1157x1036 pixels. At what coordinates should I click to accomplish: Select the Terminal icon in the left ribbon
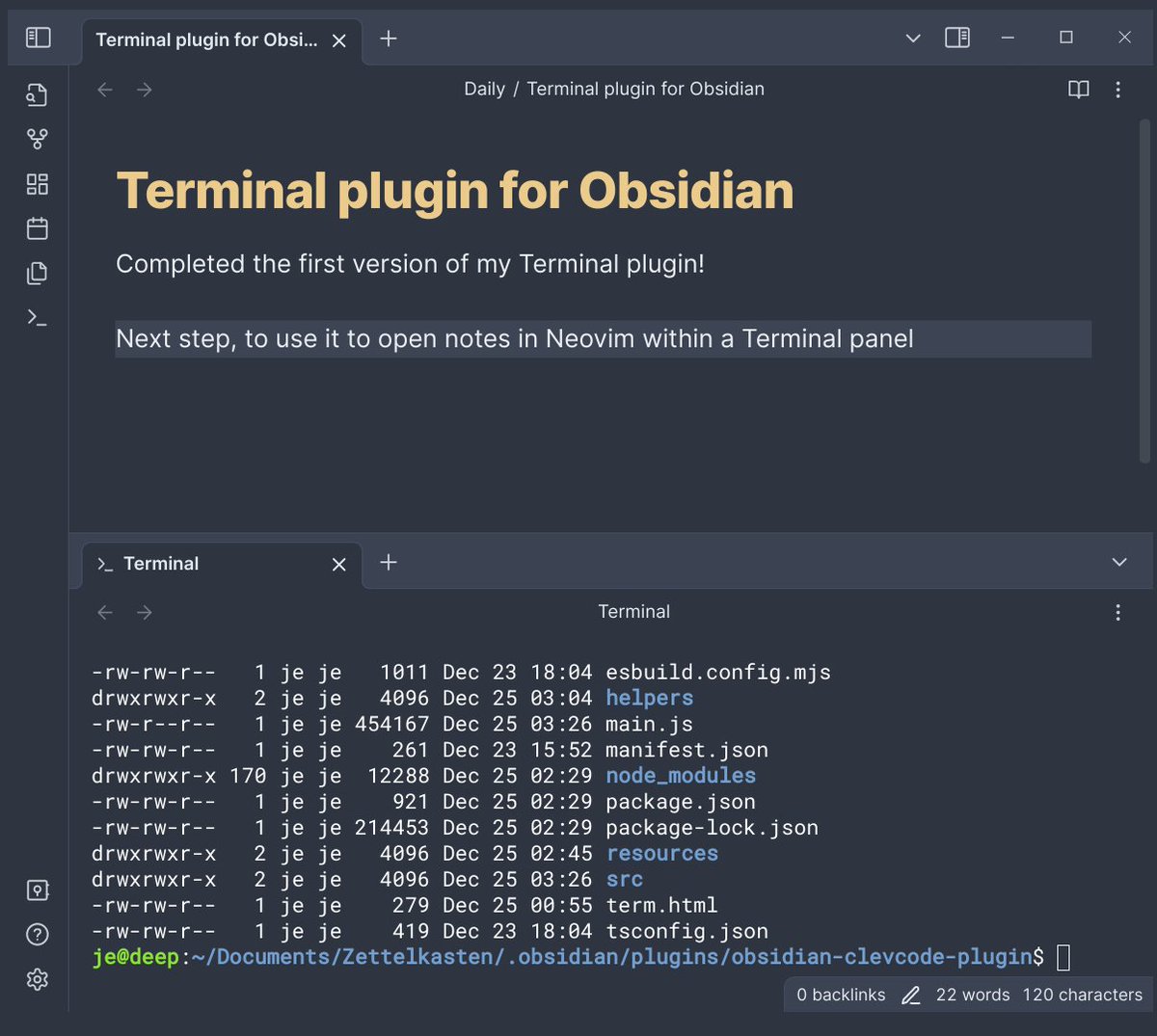37,316
